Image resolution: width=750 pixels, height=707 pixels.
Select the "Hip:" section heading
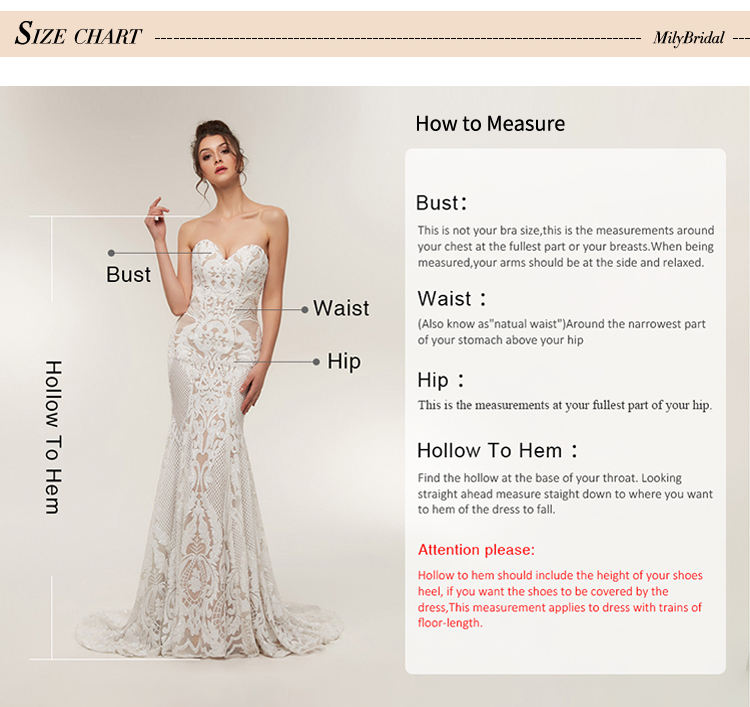[441, 380]
